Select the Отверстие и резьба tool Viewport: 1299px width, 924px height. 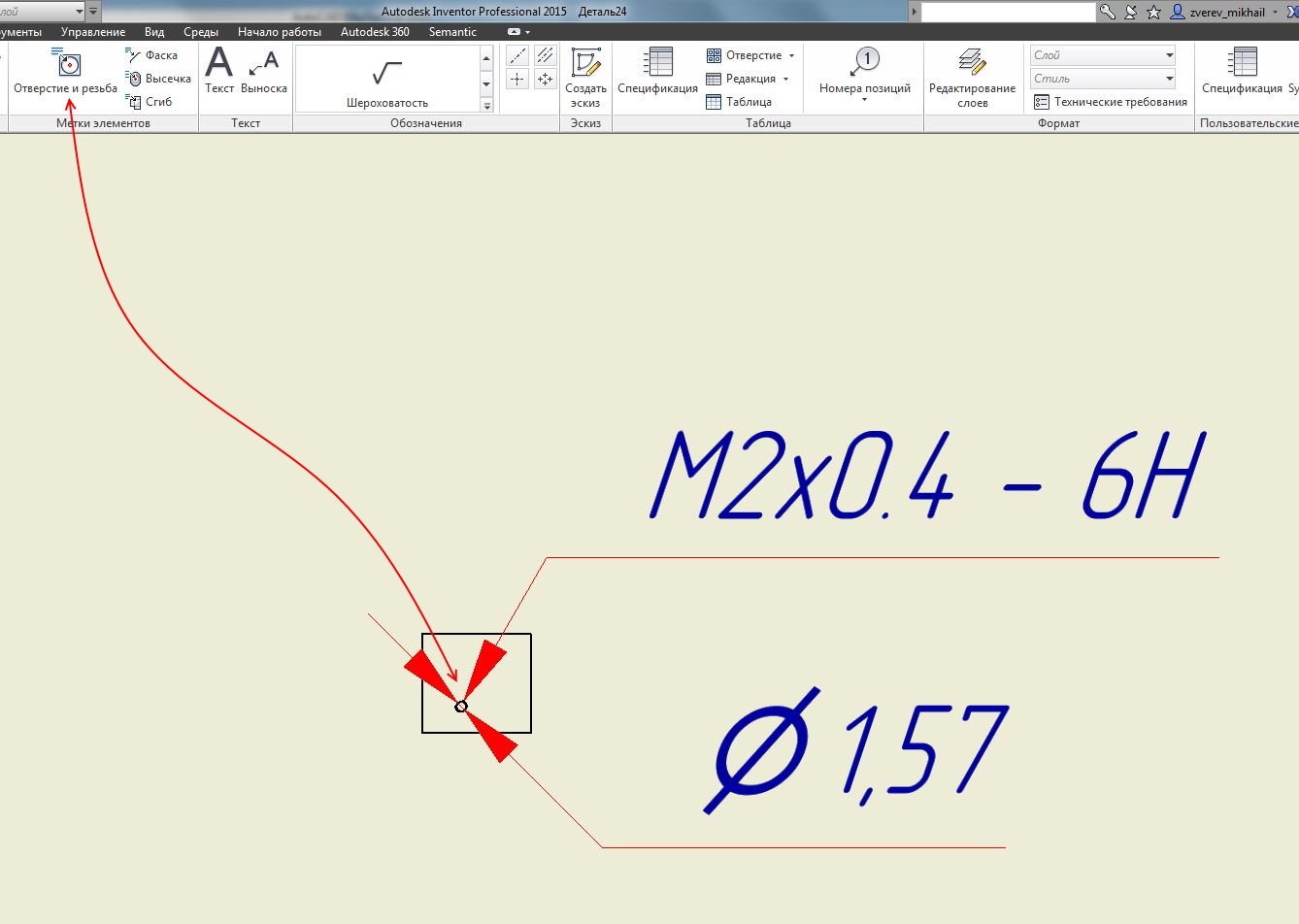point(65,72)
